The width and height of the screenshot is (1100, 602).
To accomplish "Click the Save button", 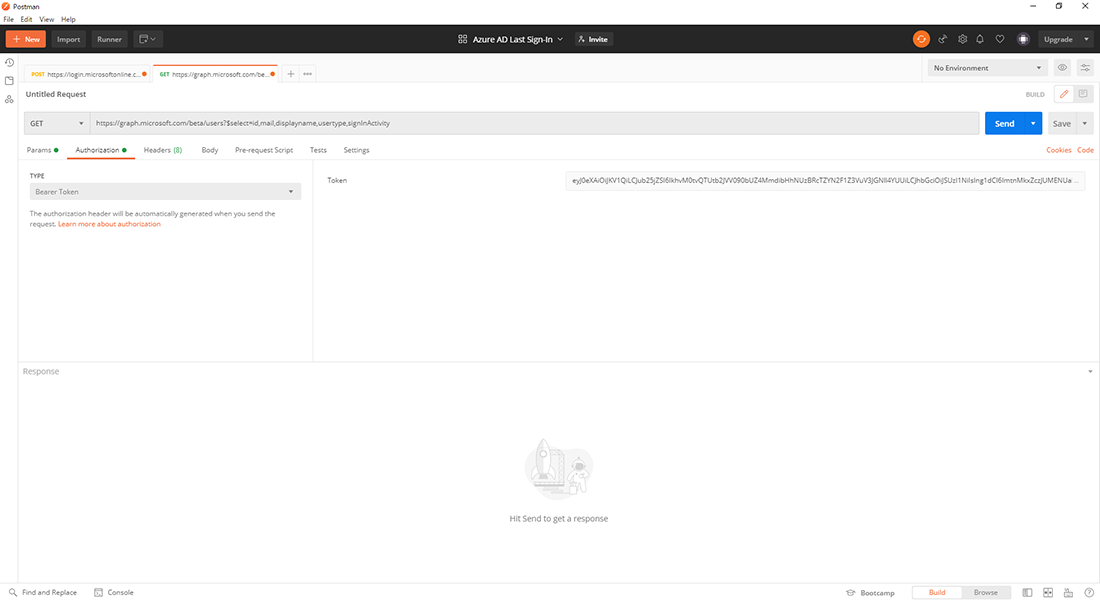I will tap(1061, 123).
